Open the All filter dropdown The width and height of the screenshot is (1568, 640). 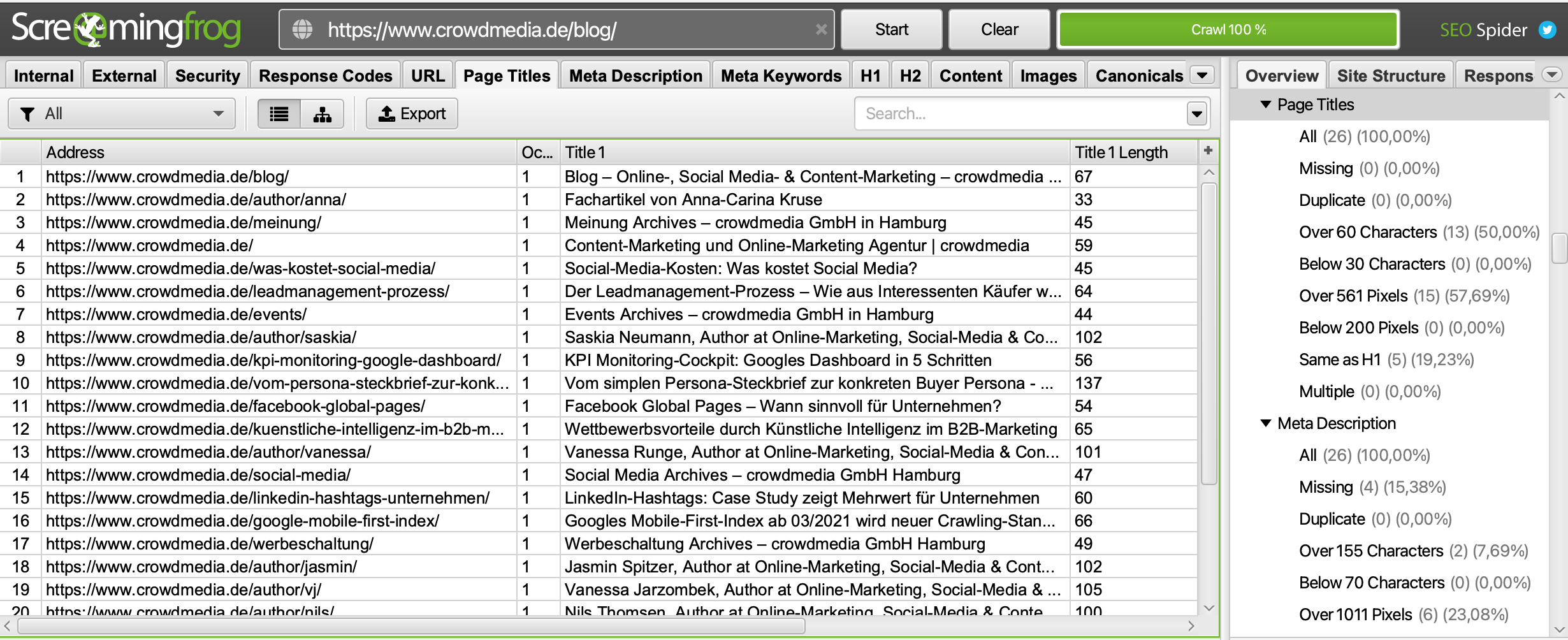pos(122,114)
